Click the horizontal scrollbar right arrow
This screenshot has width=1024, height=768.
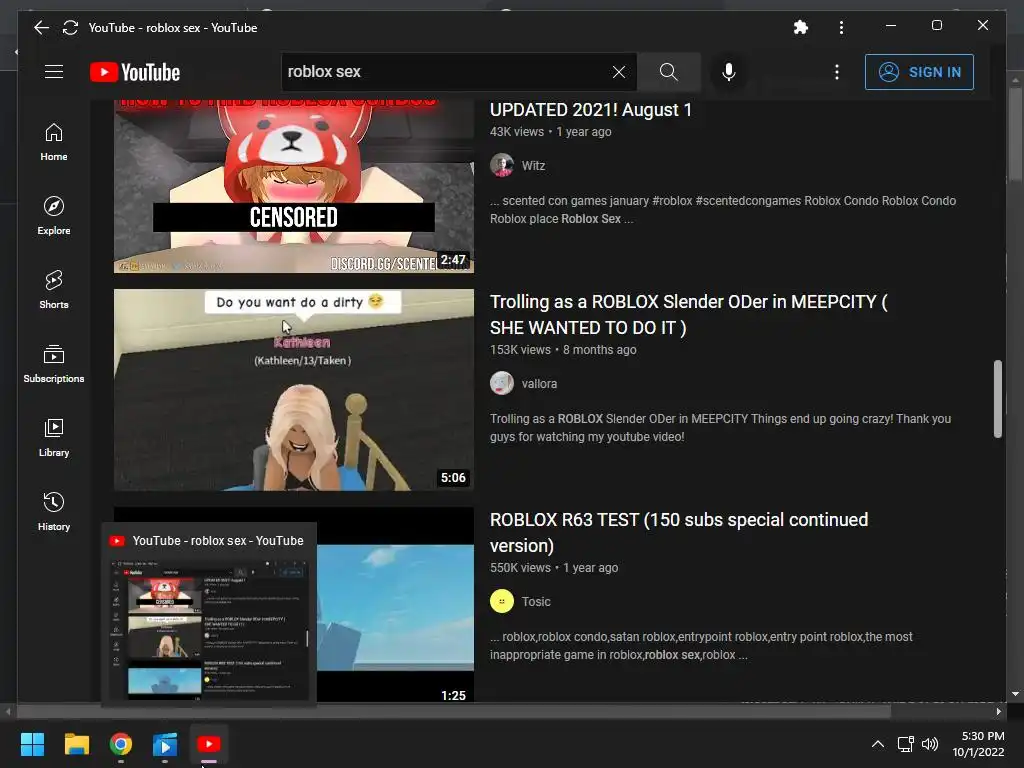click(999, 711)
